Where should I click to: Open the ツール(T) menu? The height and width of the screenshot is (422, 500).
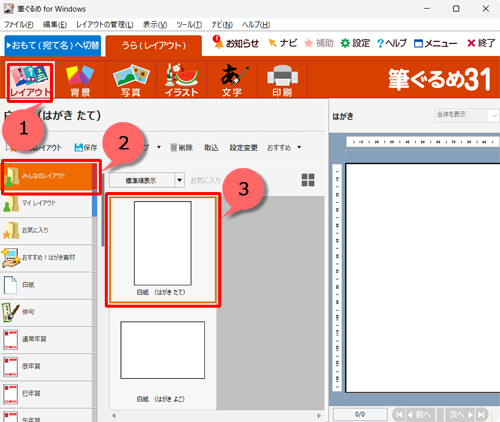point(189,25)
